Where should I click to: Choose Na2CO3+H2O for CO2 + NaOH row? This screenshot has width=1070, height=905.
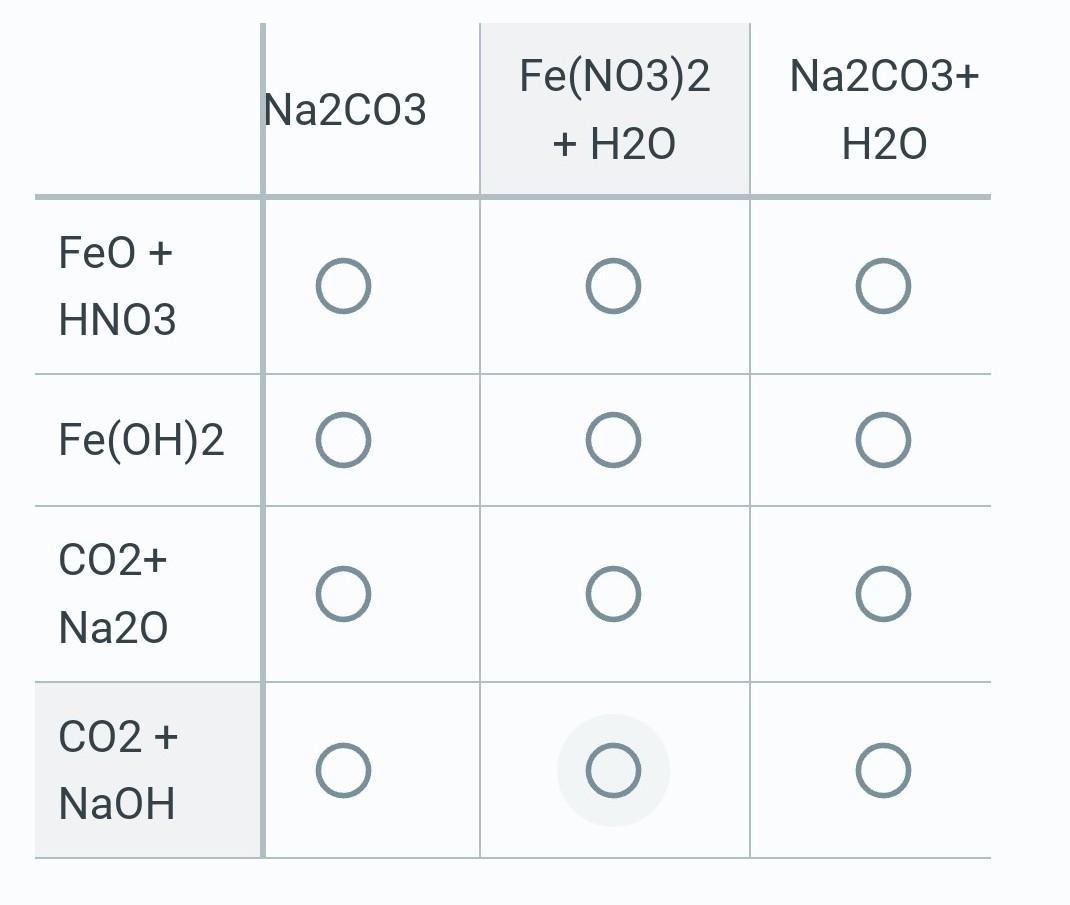[883, 771]
